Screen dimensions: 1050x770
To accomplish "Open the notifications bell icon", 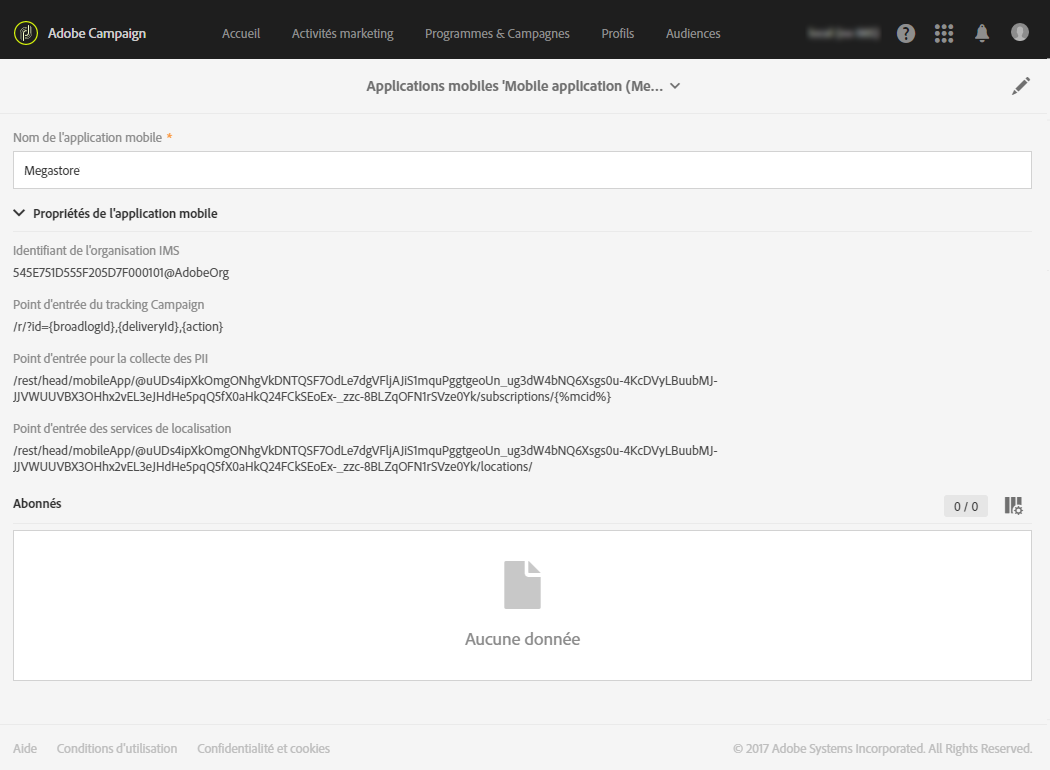I will 982,33.
